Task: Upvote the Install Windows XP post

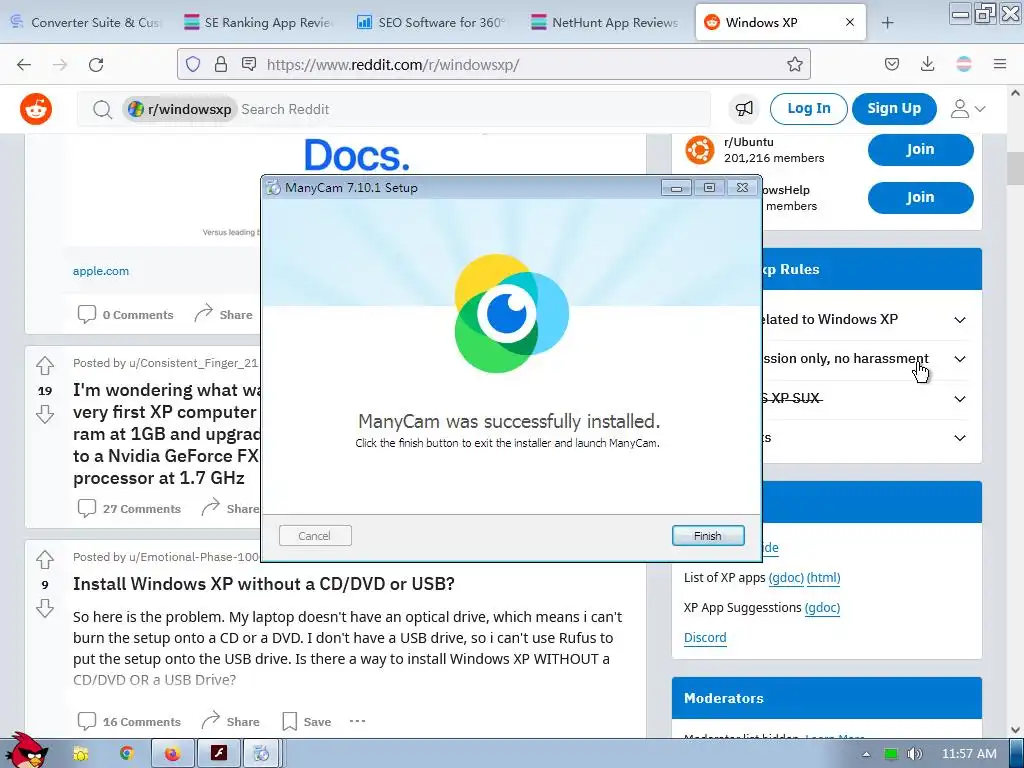Action: click(x=45, y=560)
